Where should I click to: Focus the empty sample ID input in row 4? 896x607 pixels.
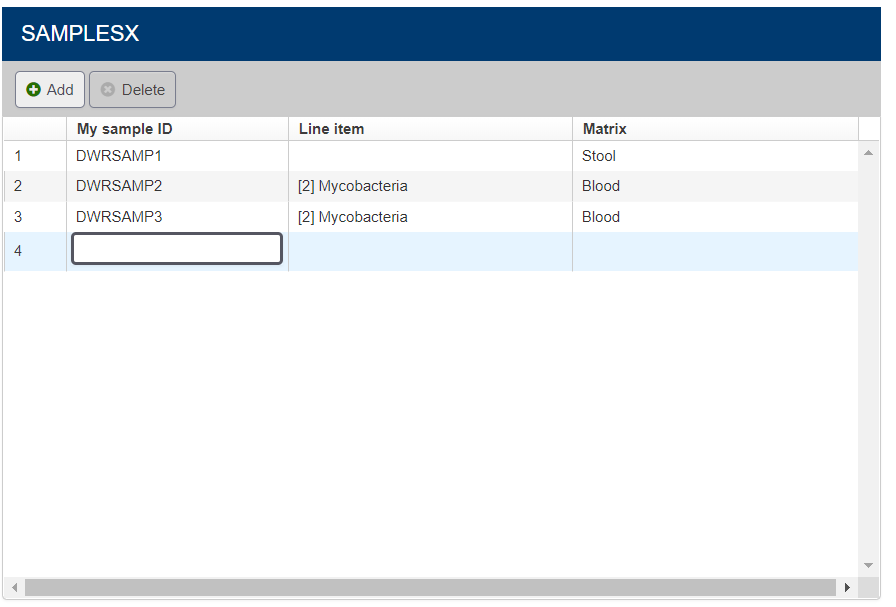pos(177,250)
